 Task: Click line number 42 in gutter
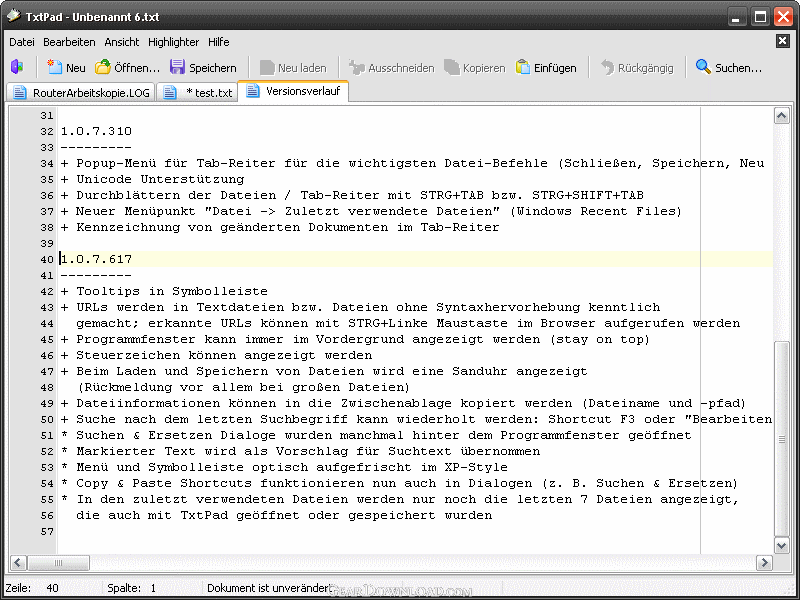pos(46,291)
